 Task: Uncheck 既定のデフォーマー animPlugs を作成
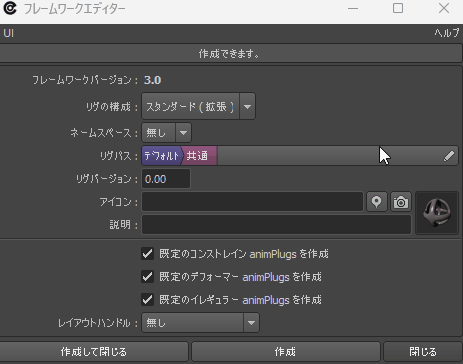(147, 277)
